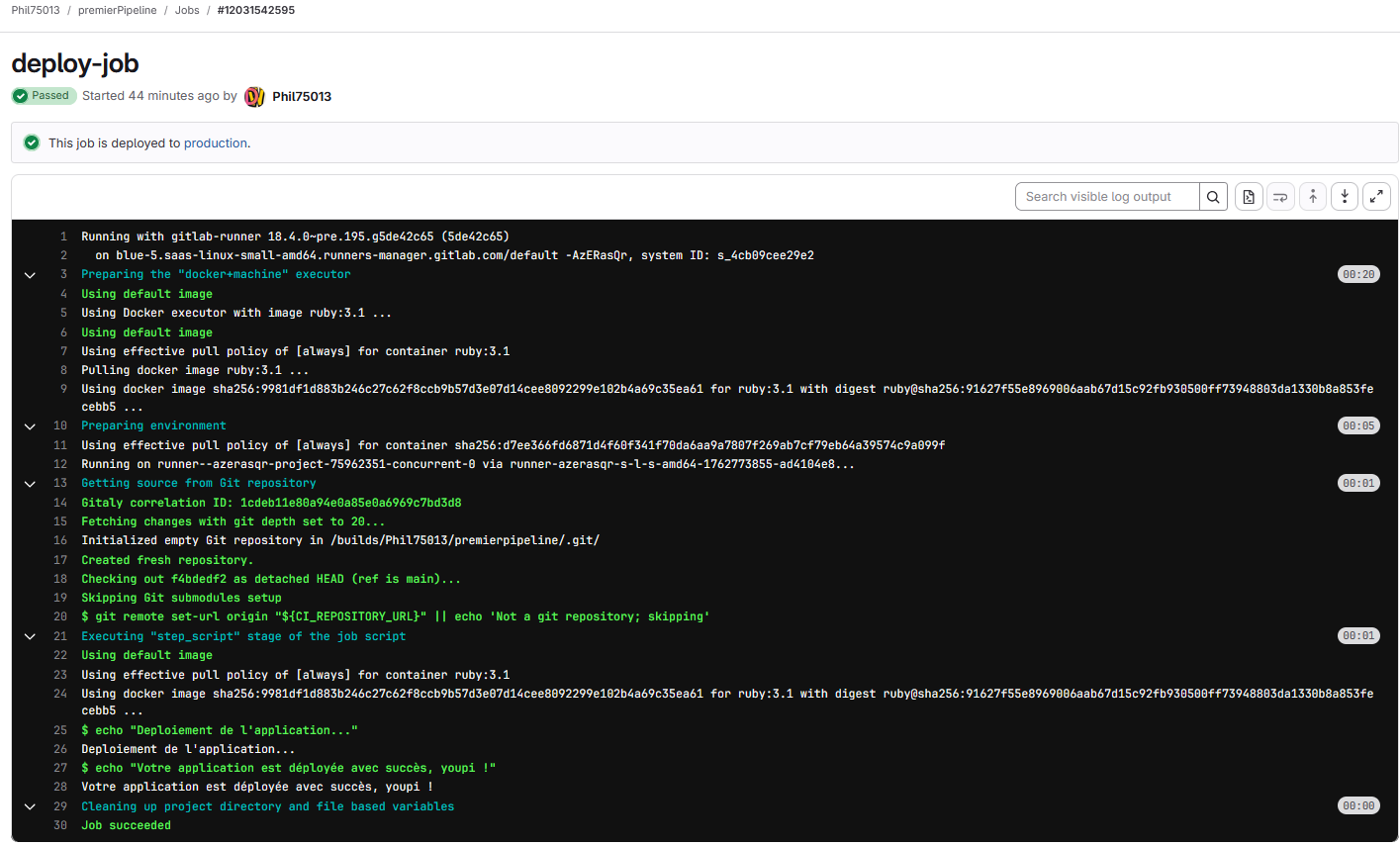Click the Passed status badge

(x=44, y=96)
